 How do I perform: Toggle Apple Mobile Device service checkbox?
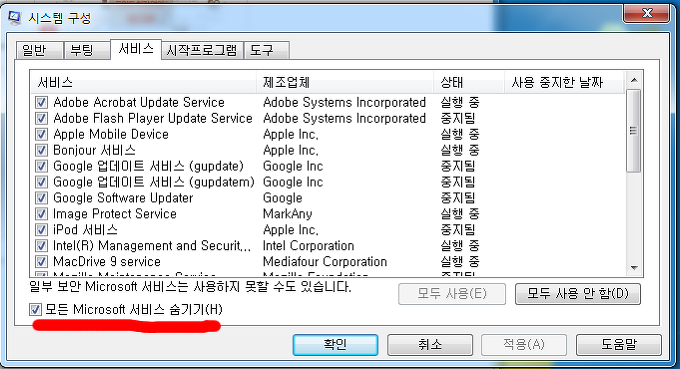click(x=41, y=134)
